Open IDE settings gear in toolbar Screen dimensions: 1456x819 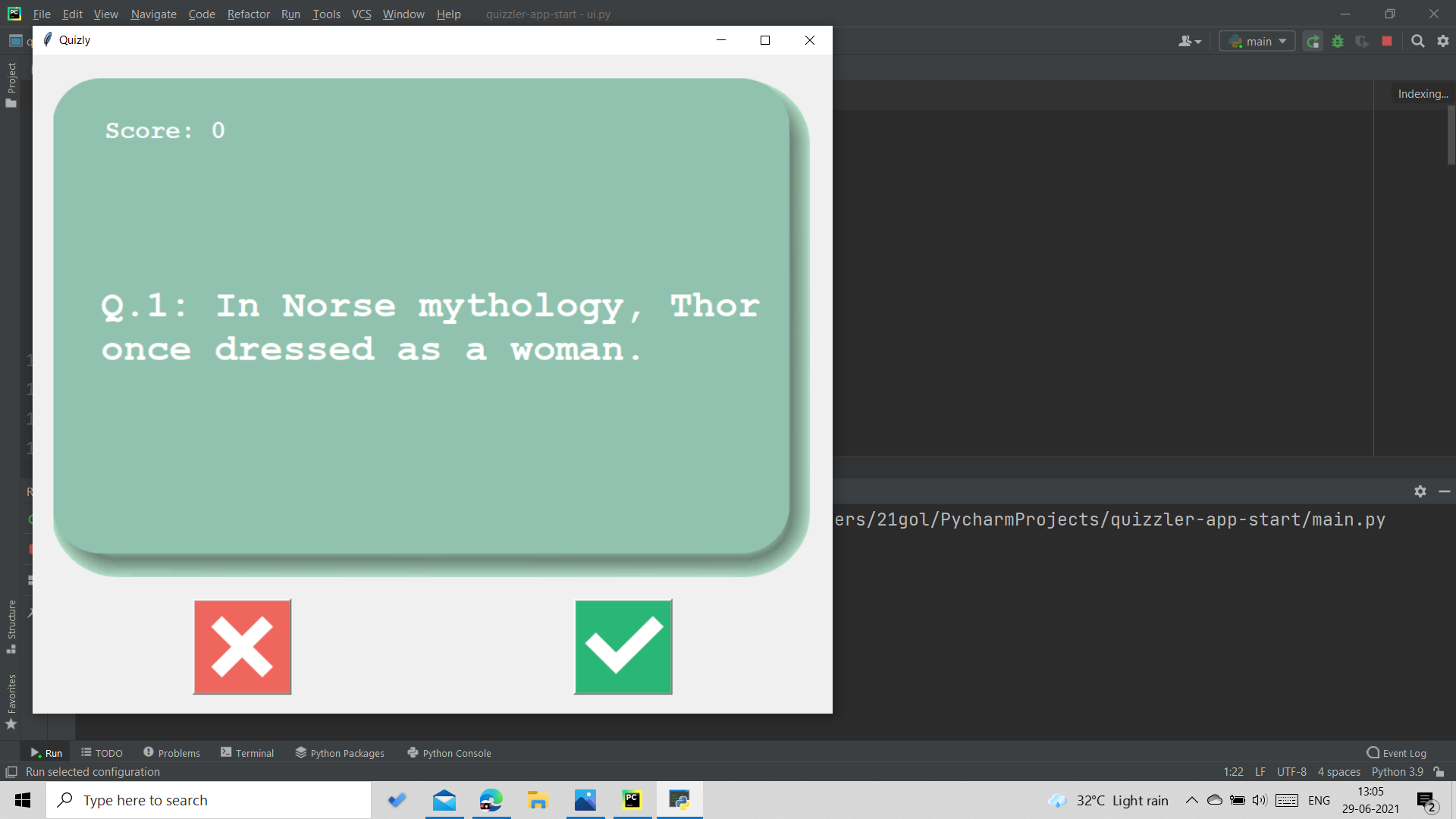click(x=1443, y=42)
